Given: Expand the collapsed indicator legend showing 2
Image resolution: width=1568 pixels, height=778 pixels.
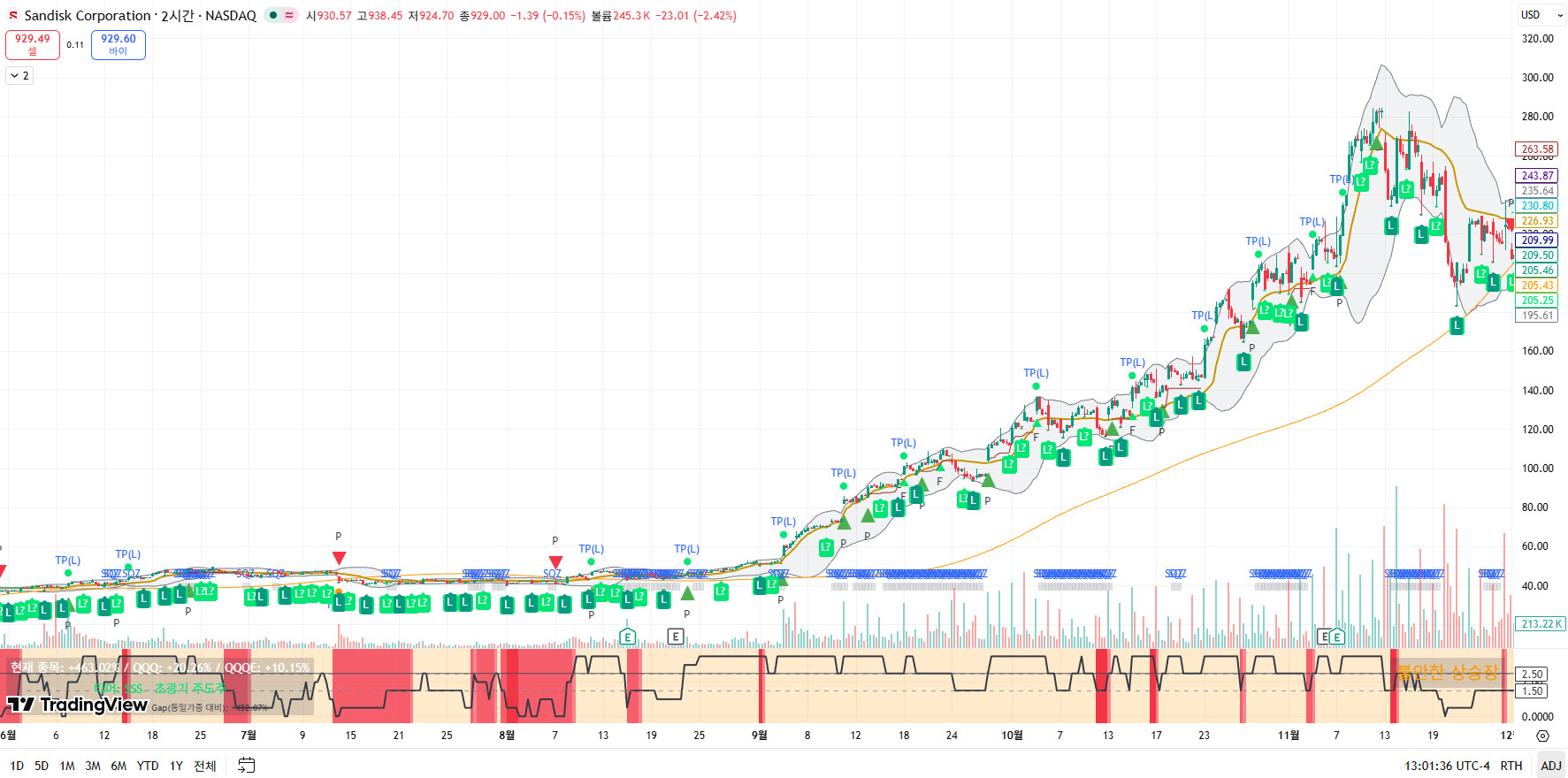Looking at the screenshot, I should tap(19, 76).
